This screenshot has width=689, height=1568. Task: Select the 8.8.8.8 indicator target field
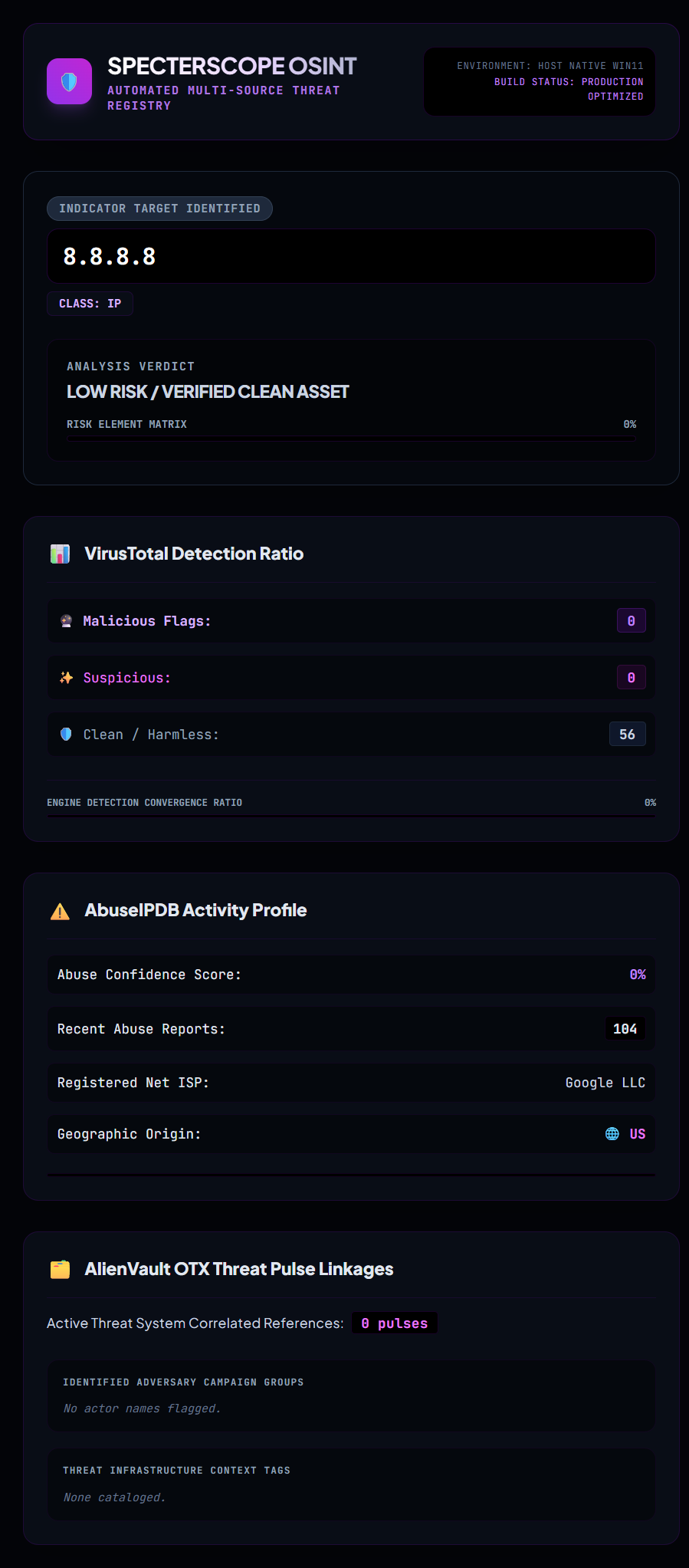(x=351, y=256)
